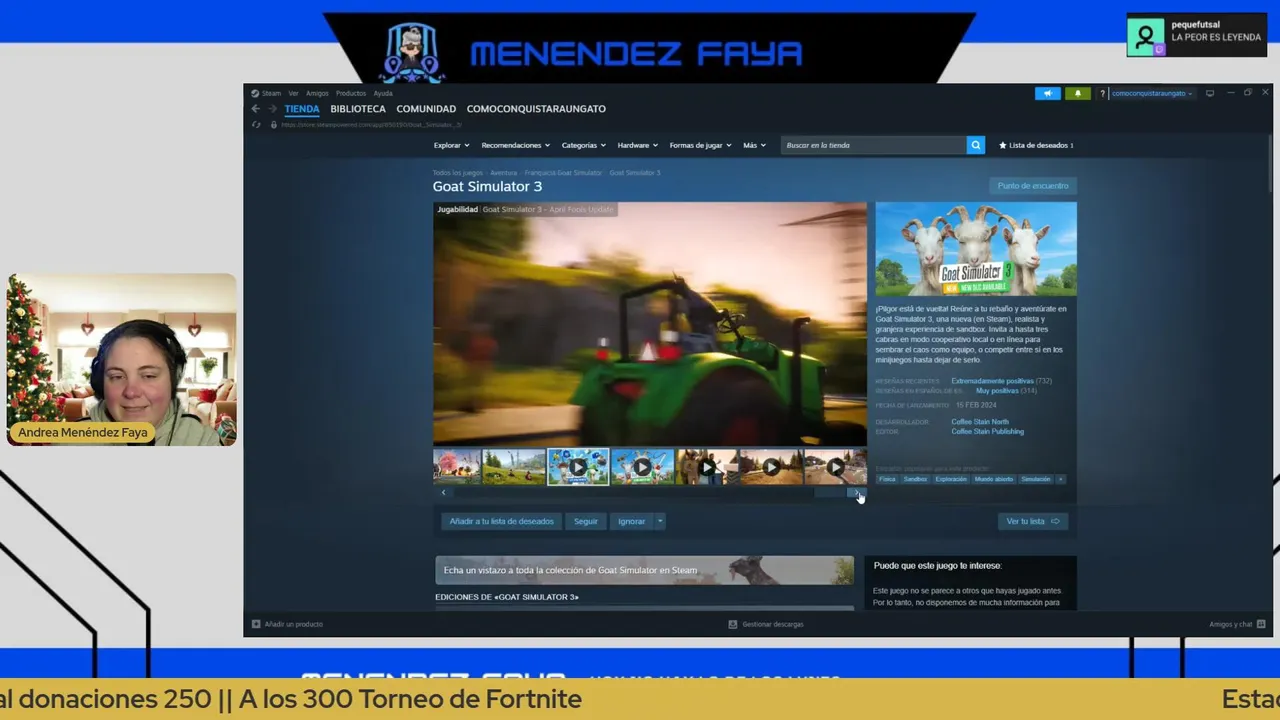This screenshot has height=720, width=1280.
Task: Click the forward navigation arrow in Steam
Action: click(272, 109)
